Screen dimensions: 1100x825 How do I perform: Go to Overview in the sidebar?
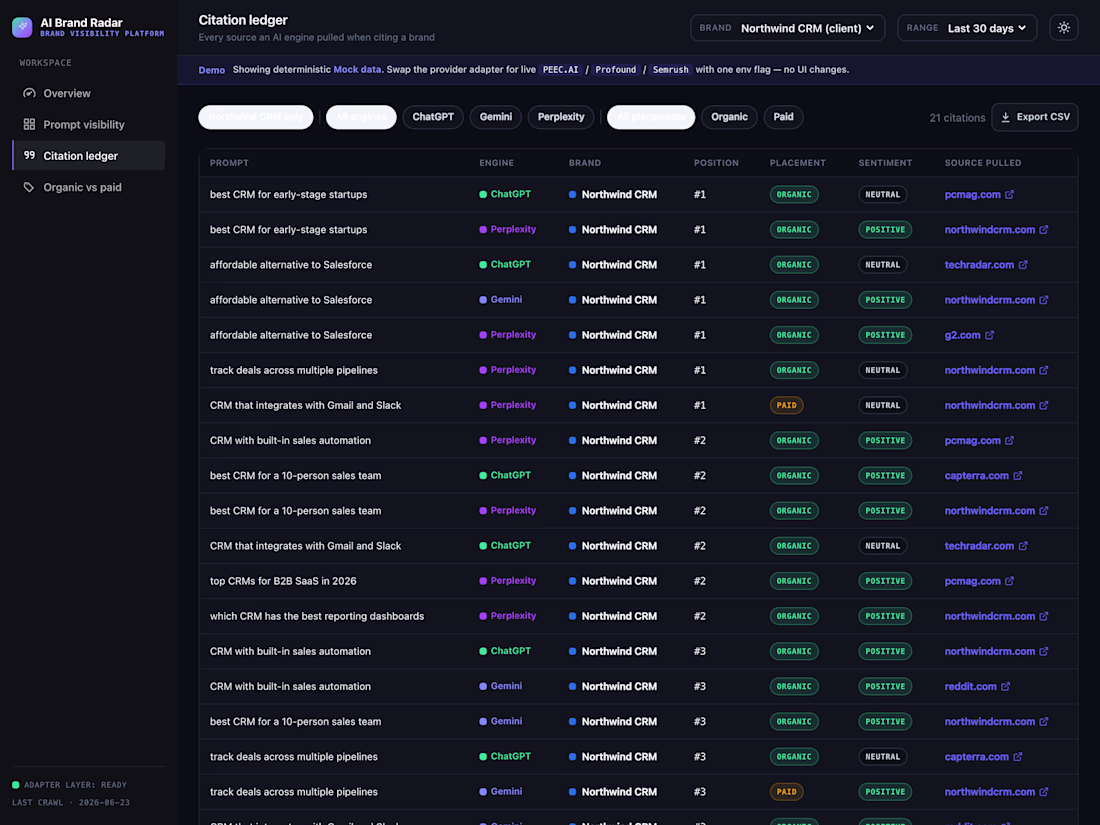[89, 93]
